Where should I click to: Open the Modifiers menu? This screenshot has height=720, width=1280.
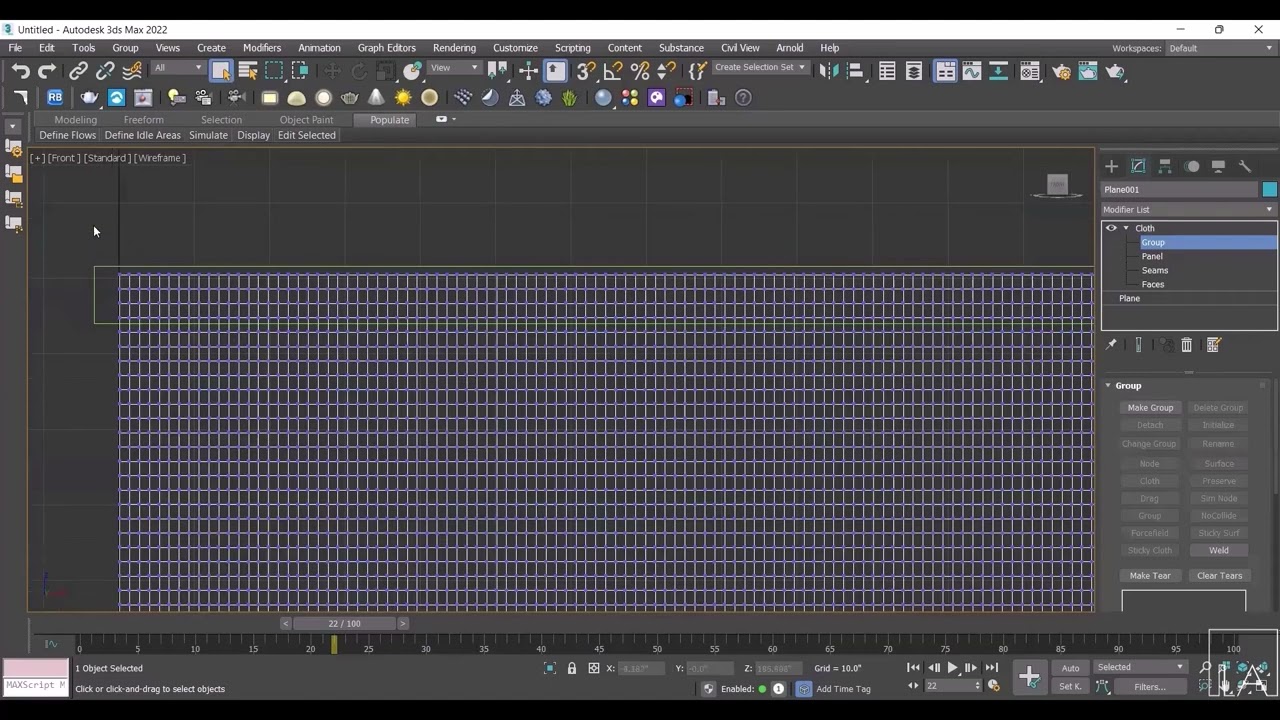coord(262,48)
